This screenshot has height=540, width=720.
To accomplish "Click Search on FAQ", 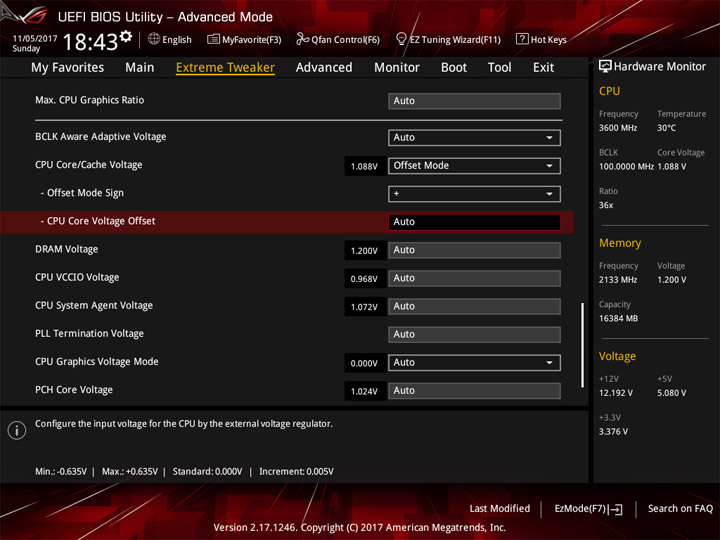I will pos(680,508).
